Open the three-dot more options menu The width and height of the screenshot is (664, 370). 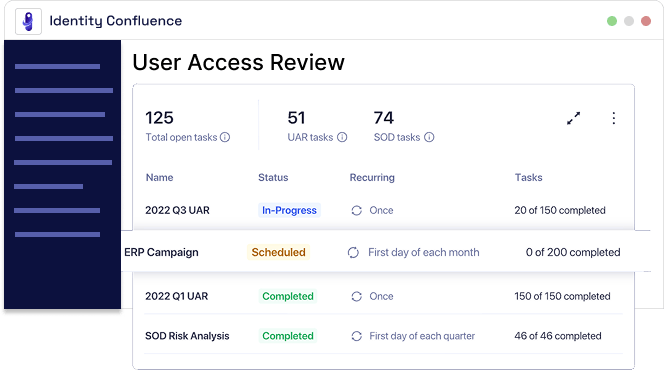pyautogui.click(x=614, y=118)
